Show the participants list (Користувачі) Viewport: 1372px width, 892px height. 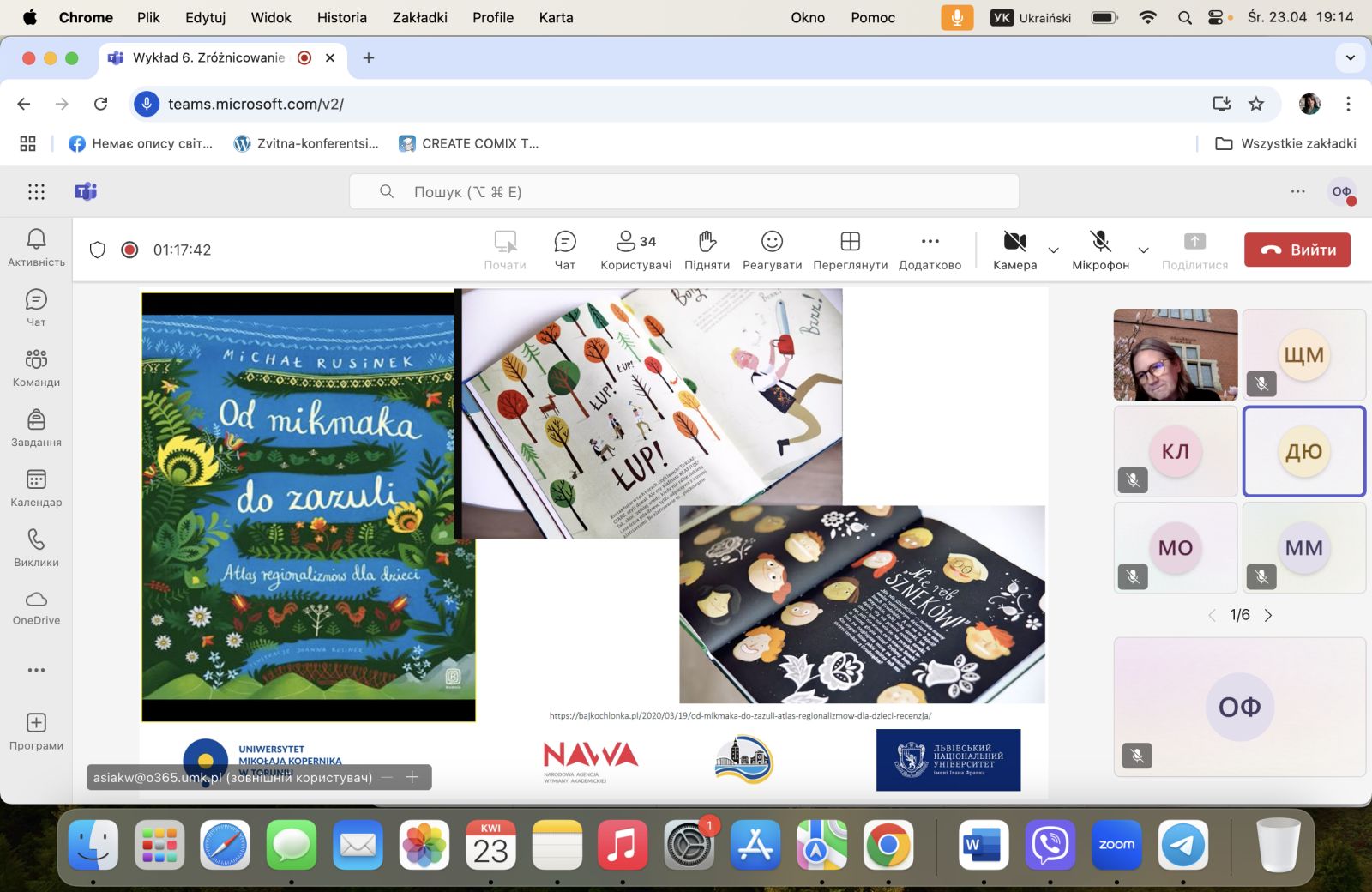tap(635, 250)
